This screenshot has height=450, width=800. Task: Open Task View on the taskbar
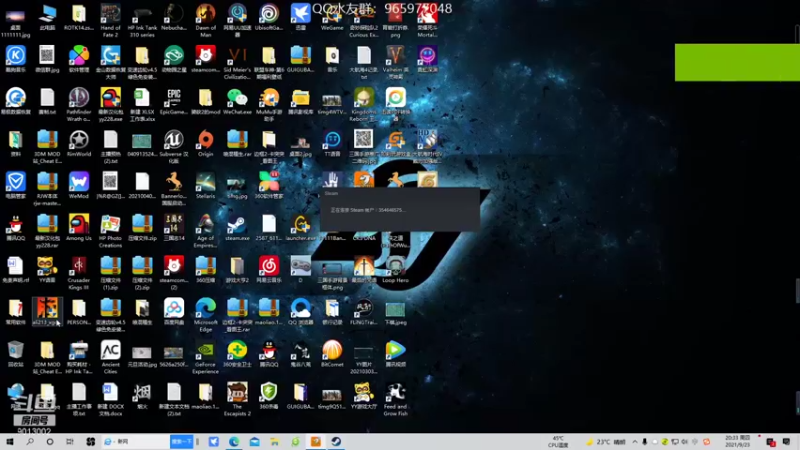[x=70, y=442]
